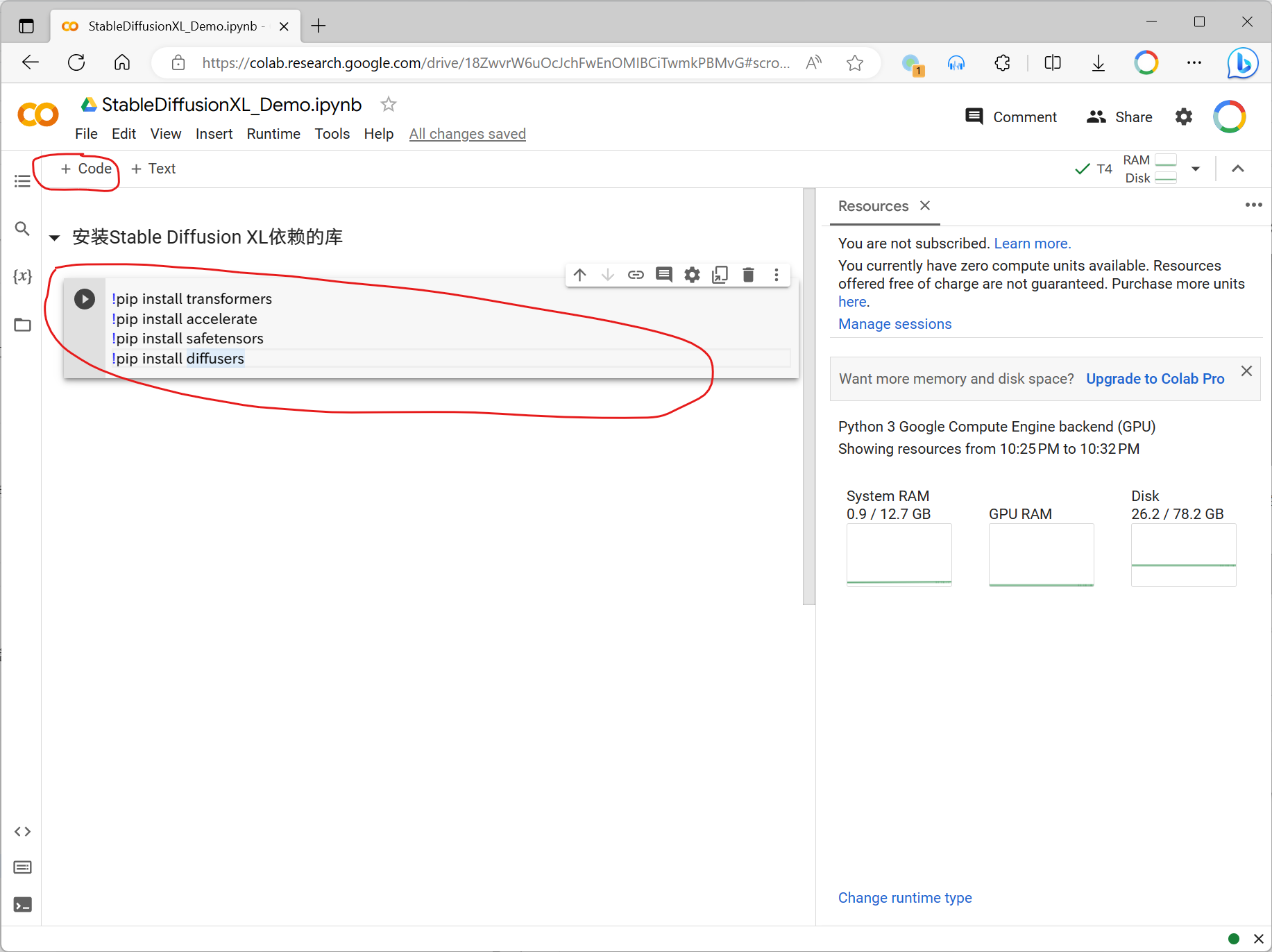The width and height of the screenshot is (1272, 952).
Task: Add a new Code cell
Action: [86, 169]
